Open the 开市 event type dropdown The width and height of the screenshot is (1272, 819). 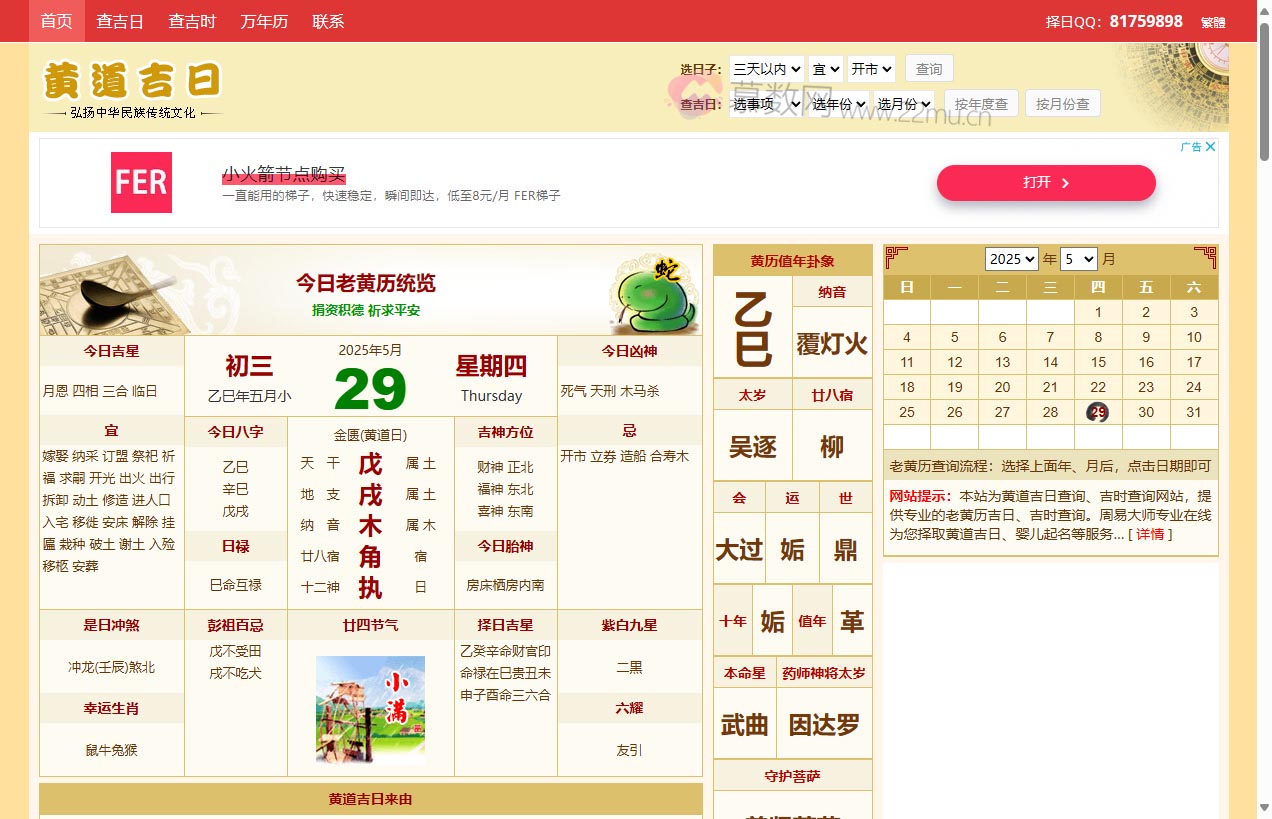(871, 69)
